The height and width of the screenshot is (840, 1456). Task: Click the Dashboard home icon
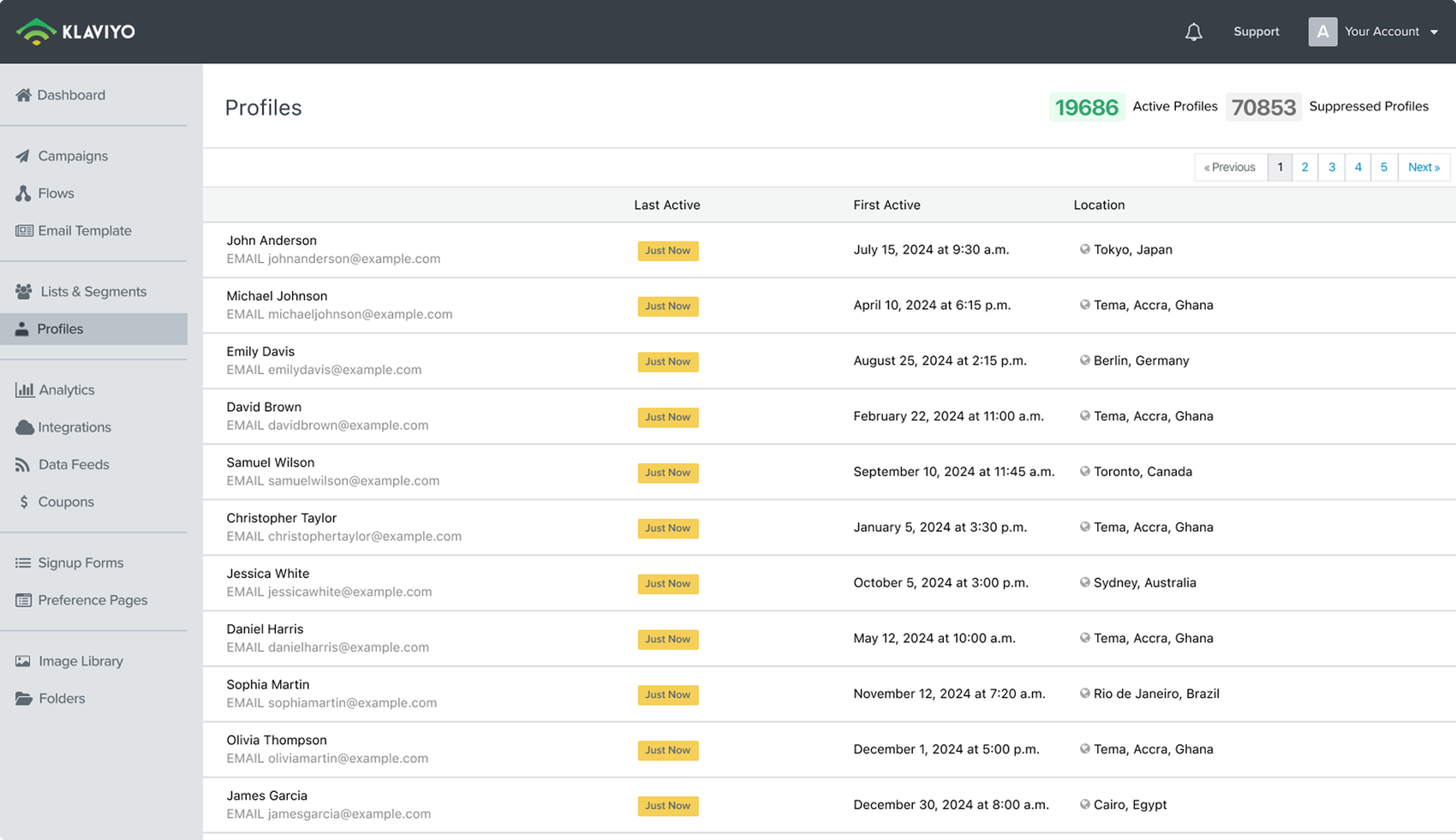23,95
